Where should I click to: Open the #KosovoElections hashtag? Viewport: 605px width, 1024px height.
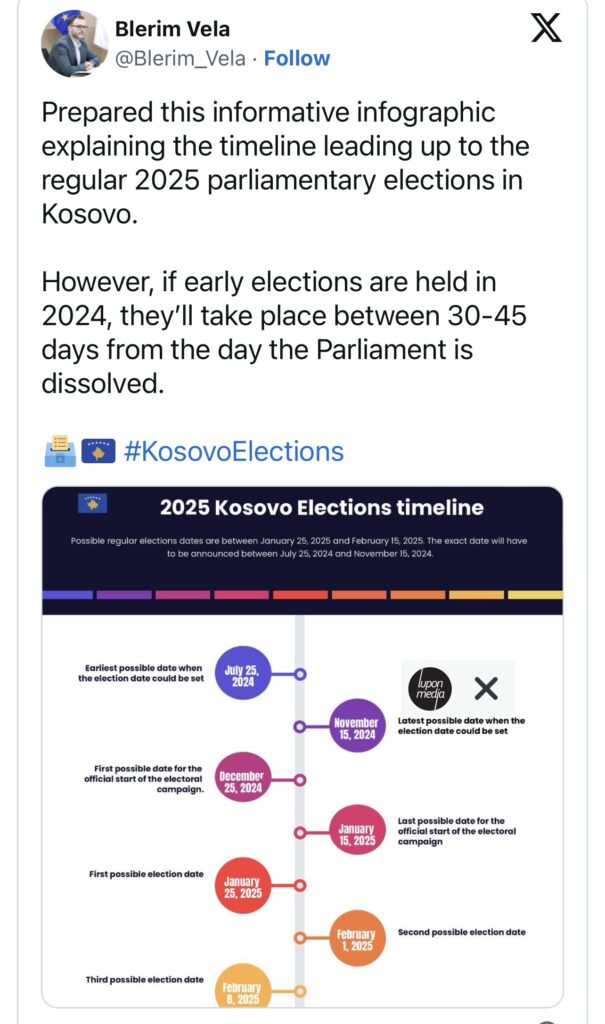pos(233,451)
